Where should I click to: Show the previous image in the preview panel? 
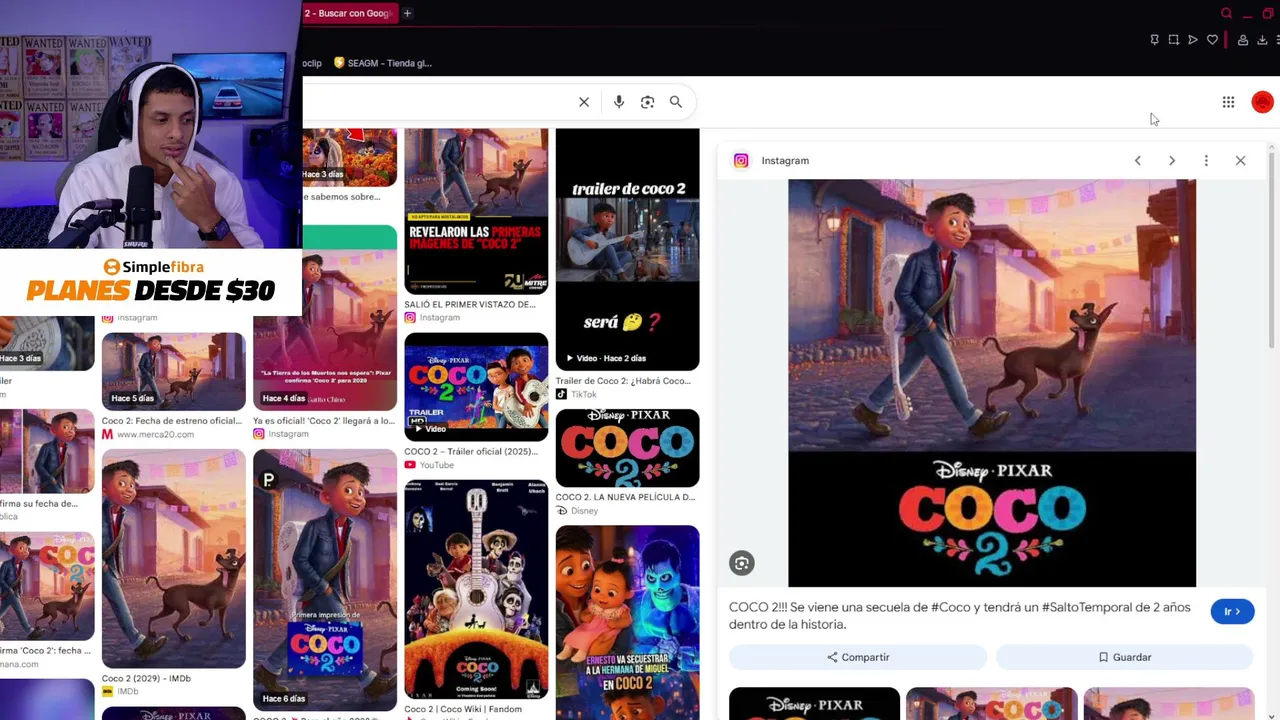(x=1137, y=160)
